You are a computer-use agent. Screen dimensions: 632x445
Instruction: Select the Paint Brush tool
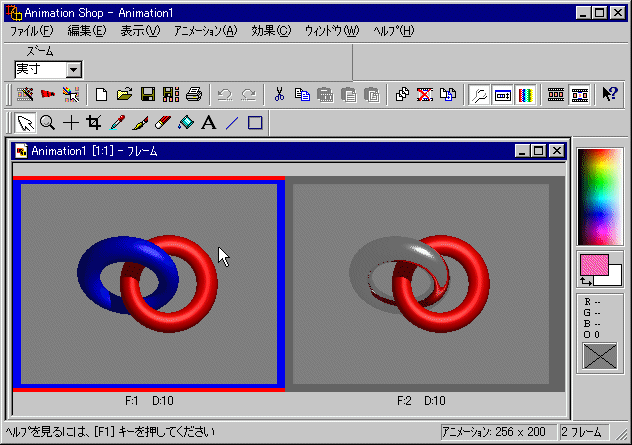pyautogui.click(x=140, y=123)
